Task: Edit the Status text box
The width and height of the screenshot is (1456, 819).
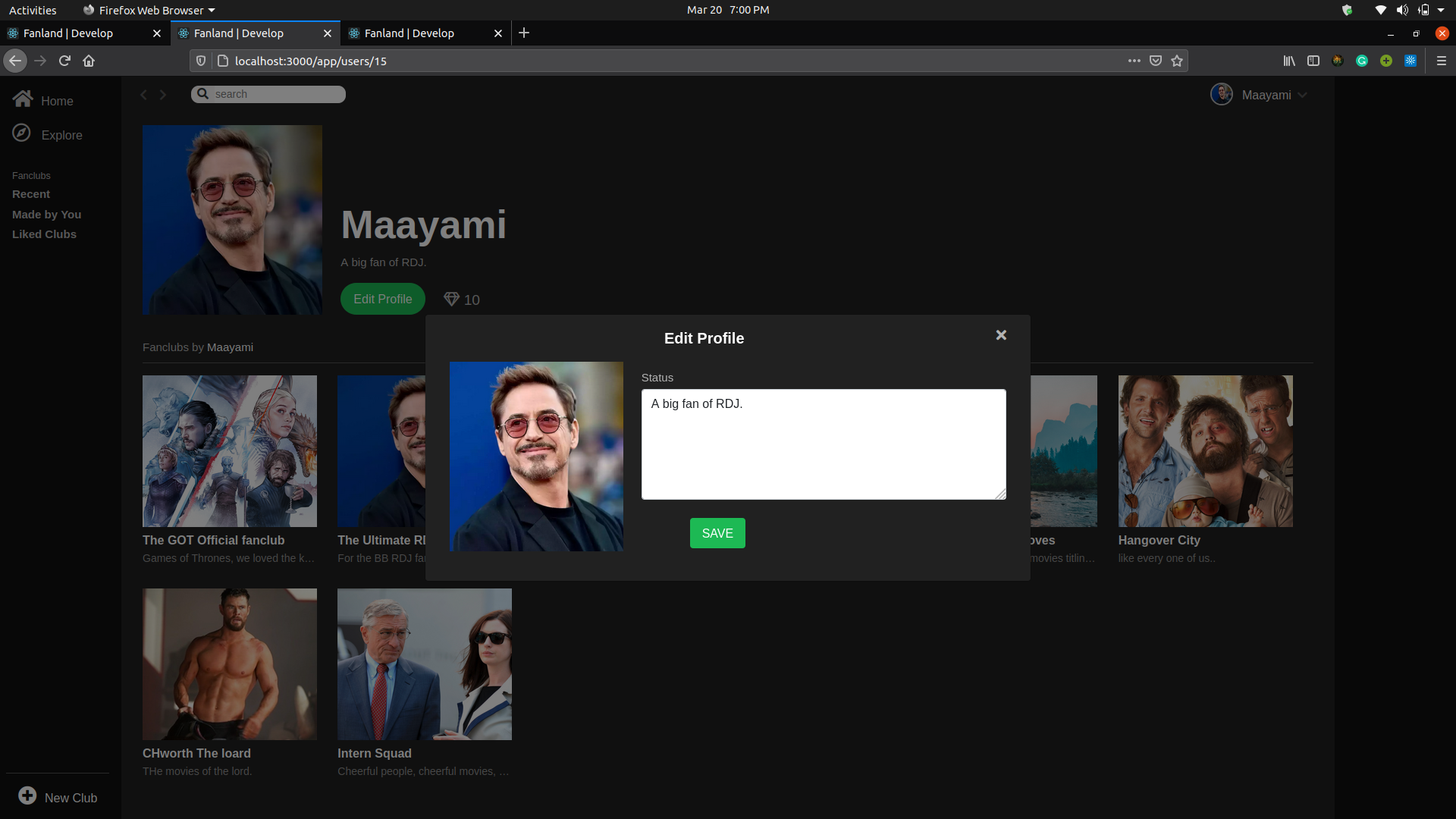Action: click(x=824, y=444)
